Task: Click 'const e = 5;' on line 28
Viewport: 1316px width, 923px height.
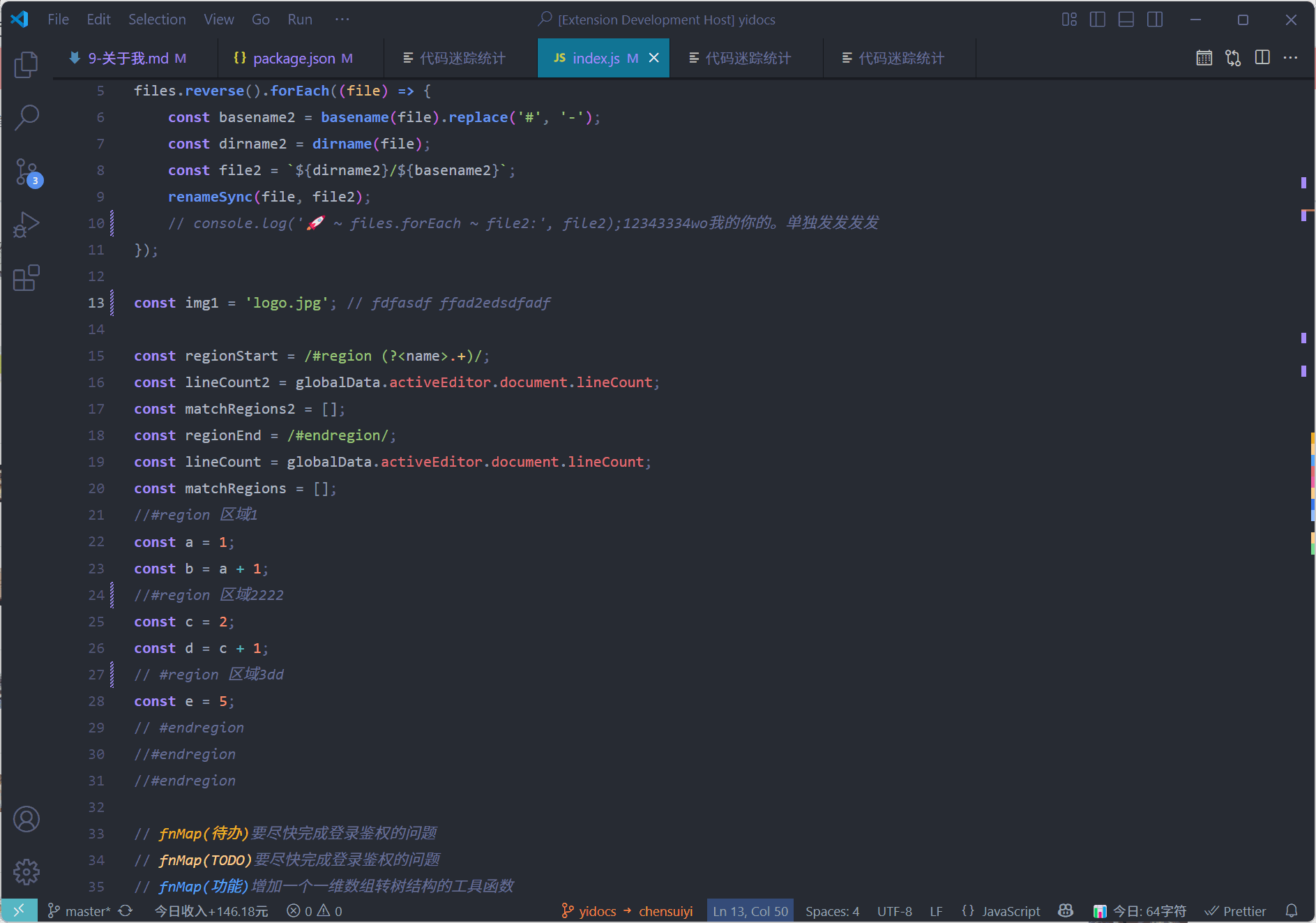Action: tap(184, 701)
